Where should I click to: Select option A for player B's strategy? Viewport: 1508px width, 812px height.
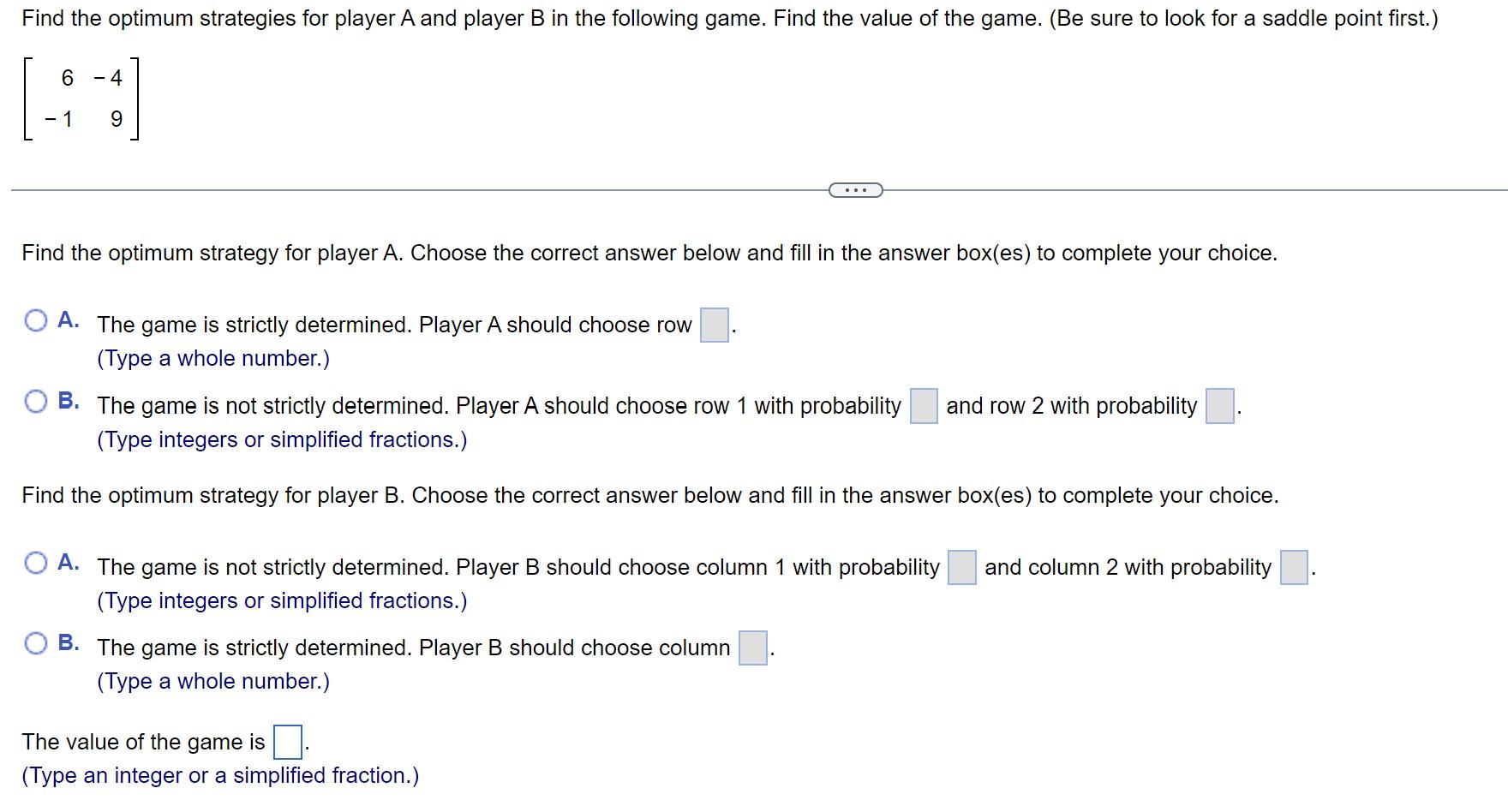(36, 561)
